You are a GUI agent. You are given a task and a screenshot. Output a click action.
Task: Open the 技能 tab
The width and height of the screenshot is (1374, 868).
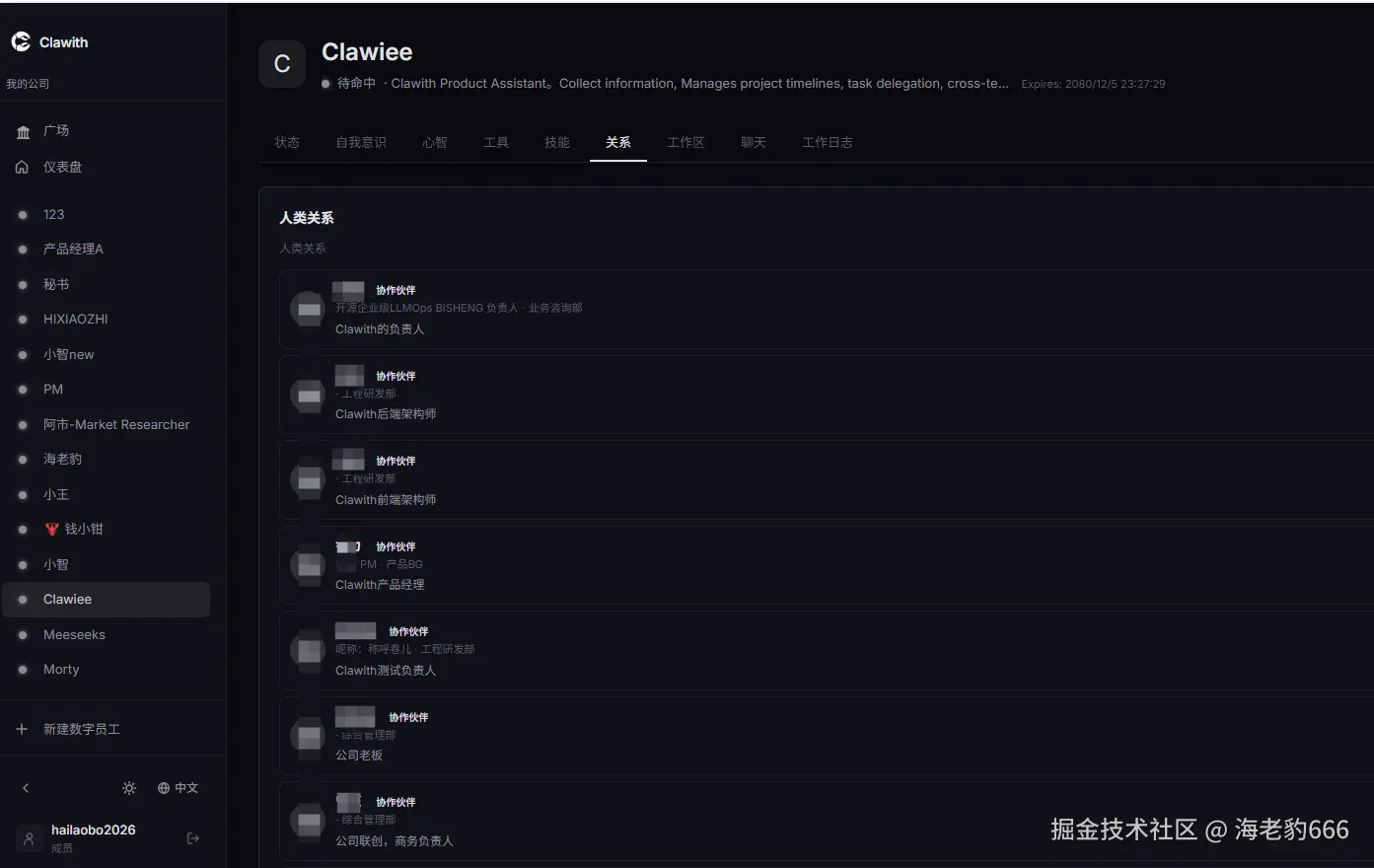click(557, 142)
